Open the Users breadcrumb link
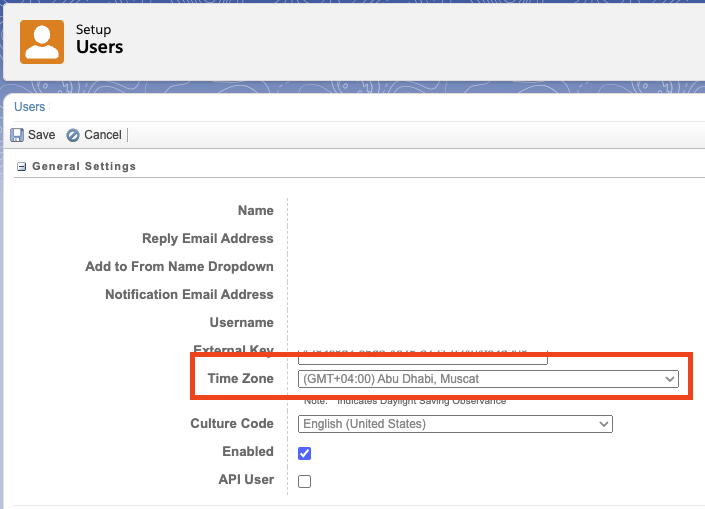The height and width of the screenshot is (509, 705). (30, 107)
